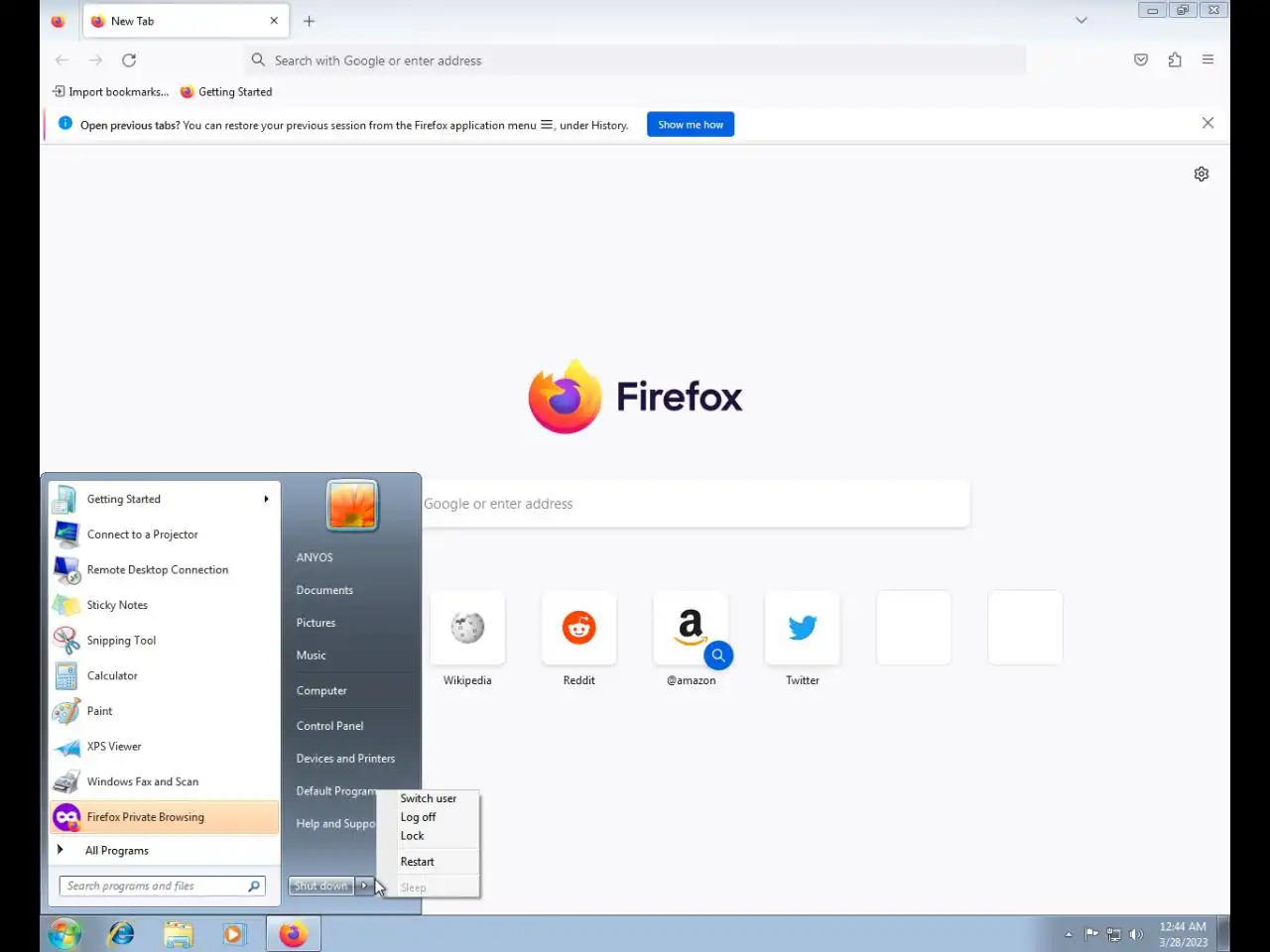The width and height of the screenshot is (1270, 952).
Task: Click the Show desktop strip
Action: point(1224,934)
